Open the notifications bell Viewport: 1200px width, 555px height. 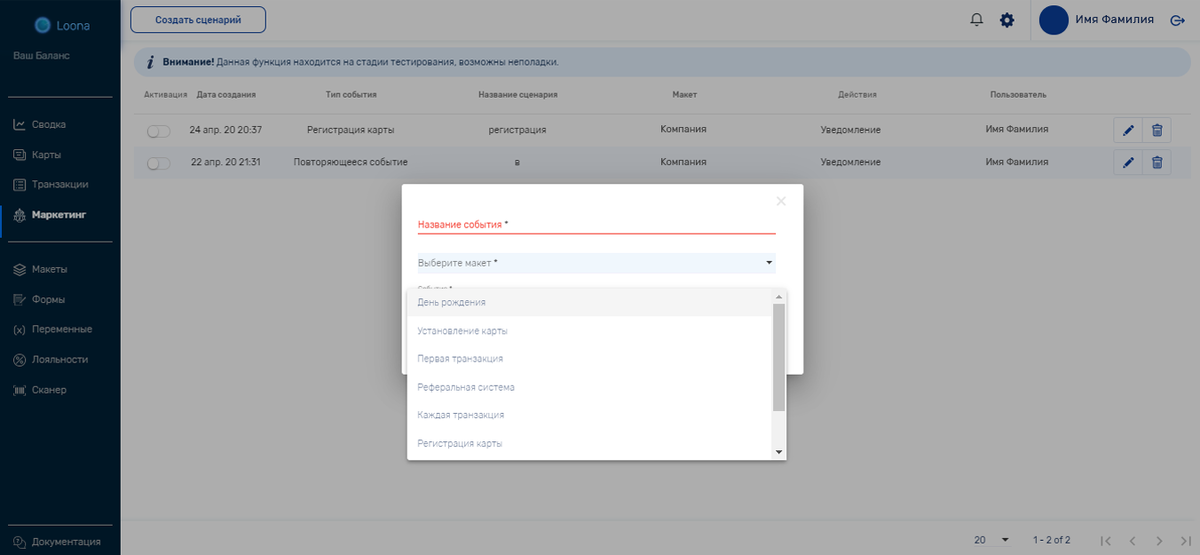point(977,20)
